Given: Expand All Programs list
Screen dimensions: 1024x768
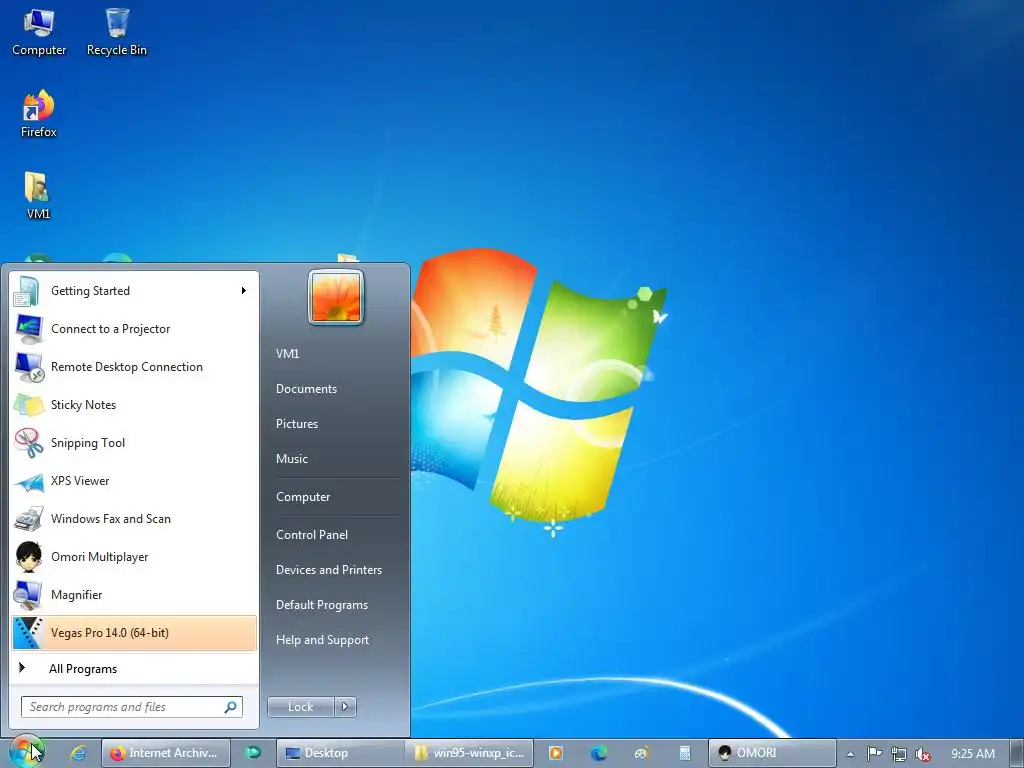Looking at the screenshot, I should pos(134,668).
